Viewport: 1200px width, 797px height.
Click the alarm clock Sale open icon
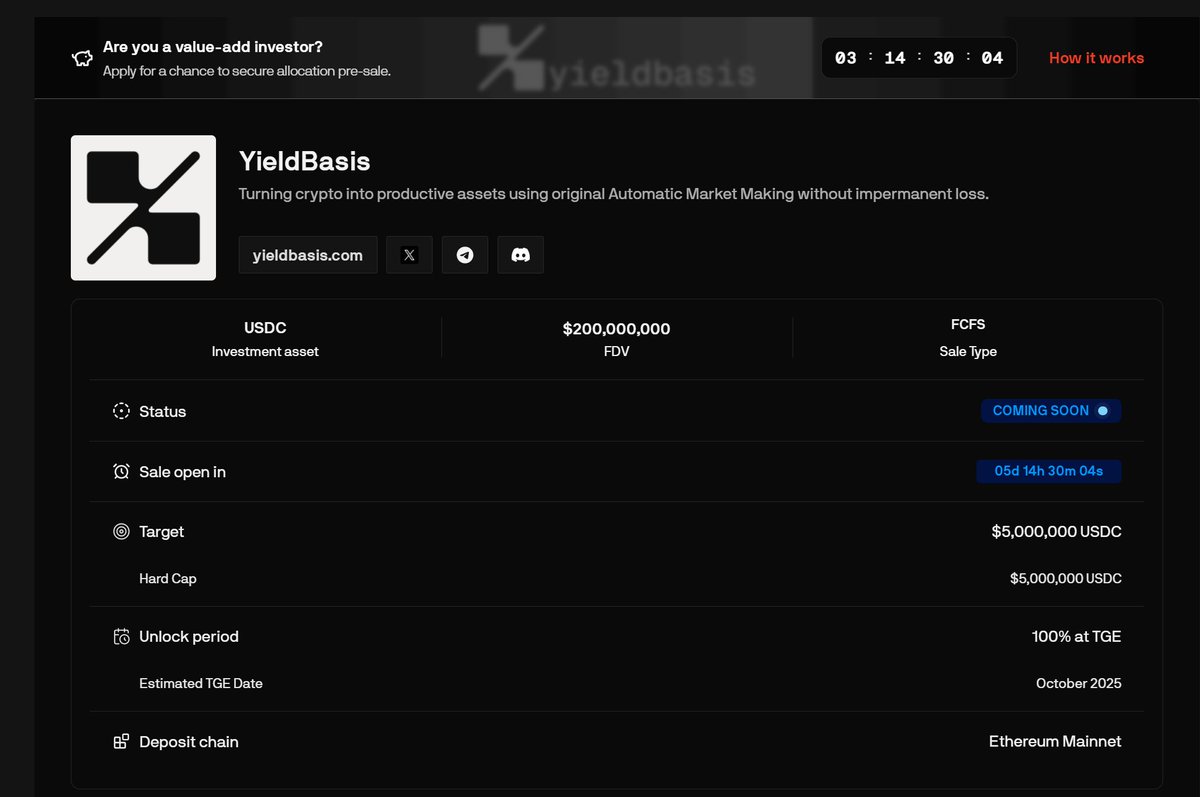pos(121,472)
